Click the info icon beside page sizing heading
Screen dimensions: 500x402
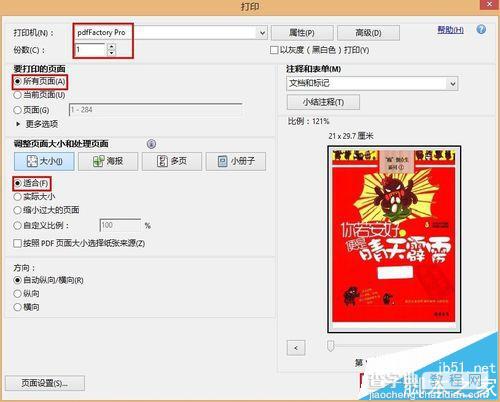pyautogui.click(x=151, y=144)
